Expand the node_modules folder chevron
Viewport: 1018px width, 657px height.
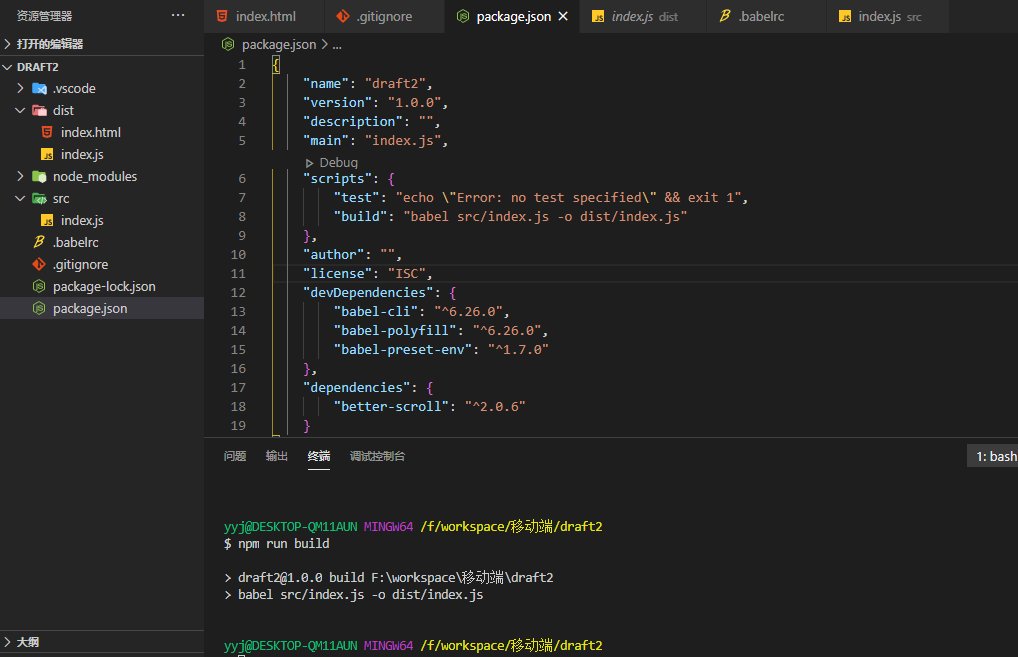[20, 176]
